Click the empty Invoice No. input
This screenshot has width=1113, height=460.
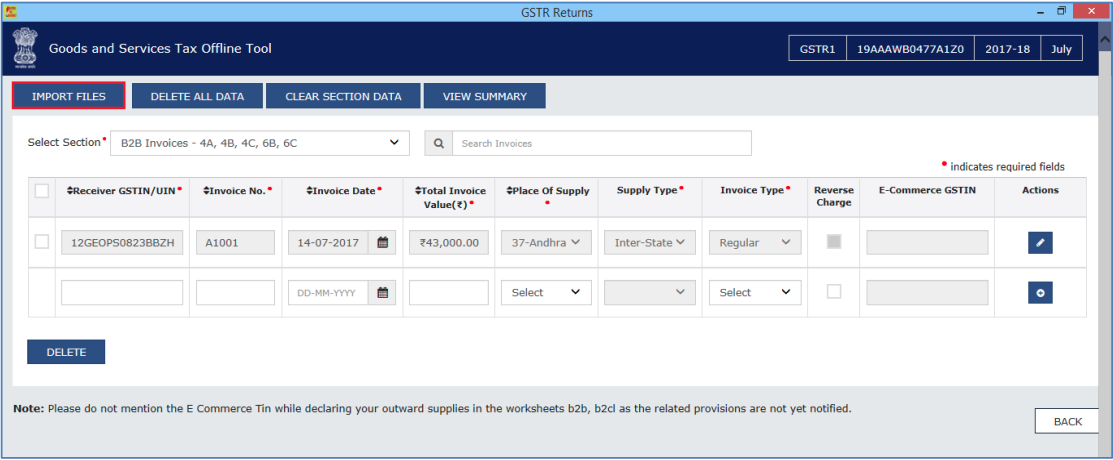coord(236,292)
